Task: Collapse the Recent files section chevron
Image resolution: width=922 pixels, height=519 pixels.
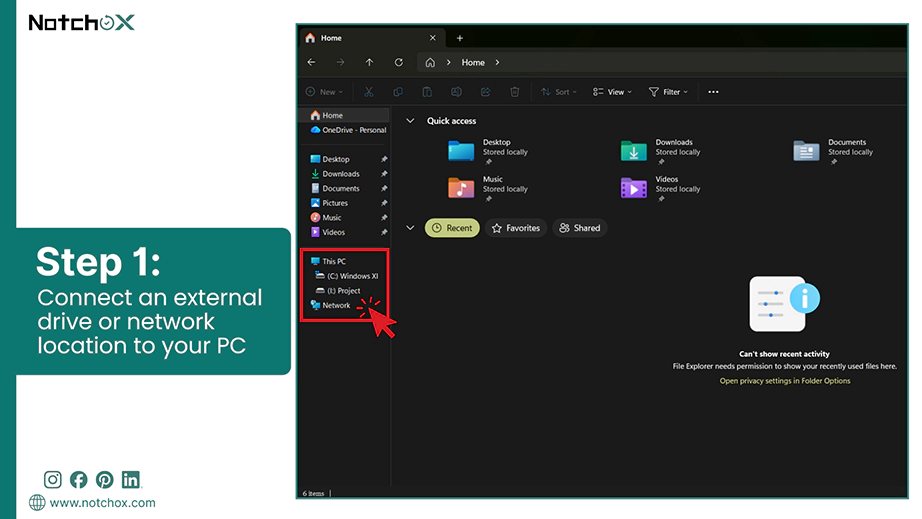Action: click(x=410, y=228)
